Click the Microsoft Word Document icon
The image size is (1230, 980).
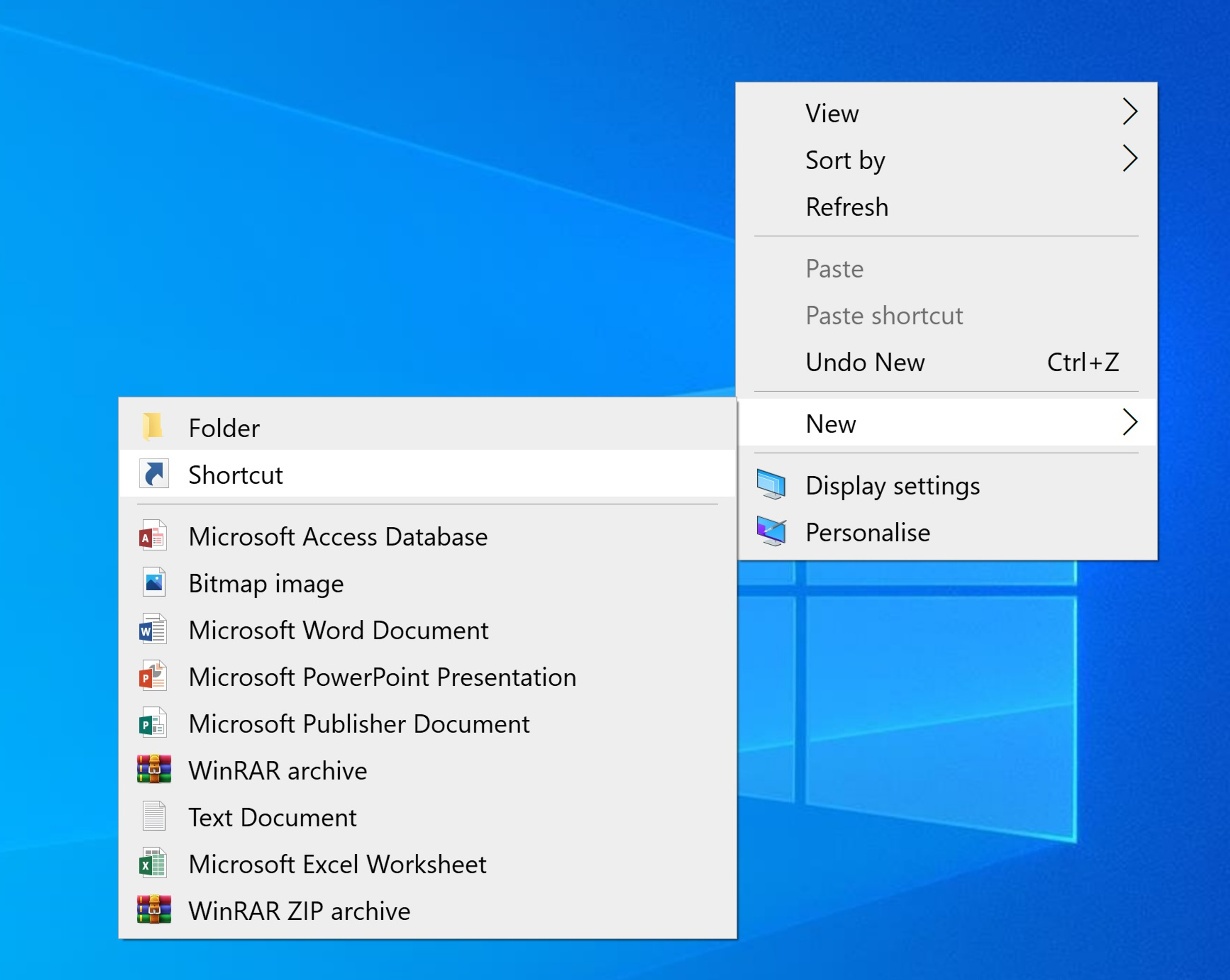tap(153, 629)
